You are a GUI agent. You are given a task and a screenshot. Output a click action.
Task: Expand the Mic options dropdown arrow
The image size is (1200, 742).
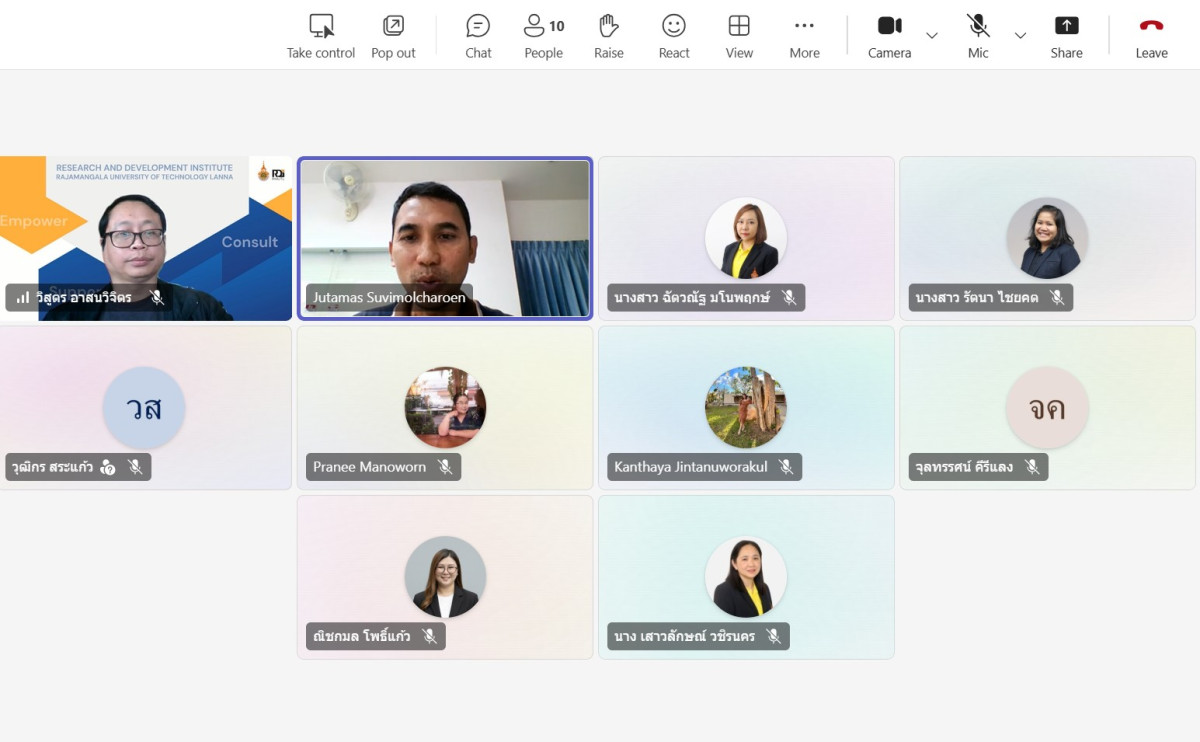(1020, 36)
